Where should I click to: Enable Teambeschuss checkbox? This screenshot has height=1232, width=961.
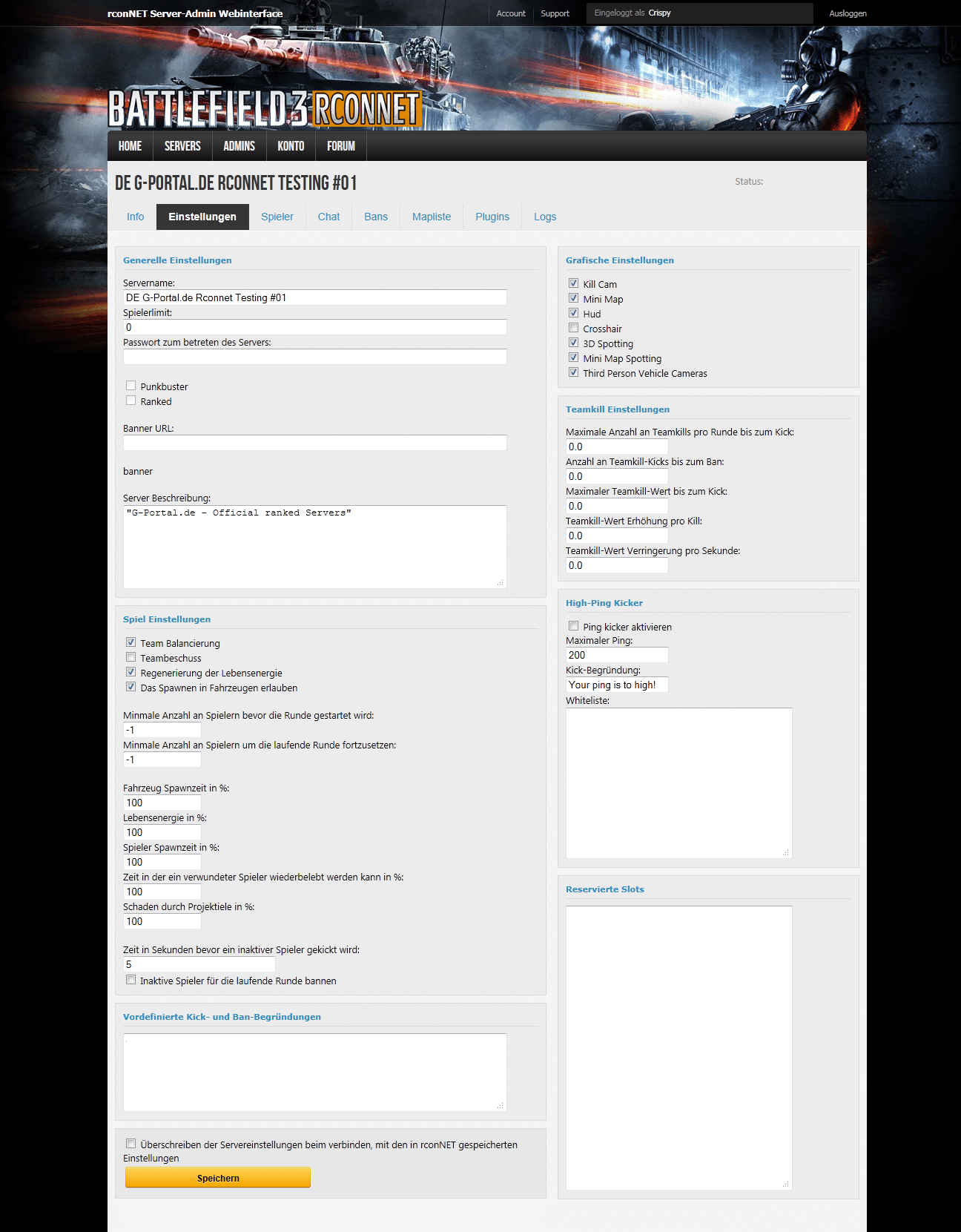coord(131,657)
